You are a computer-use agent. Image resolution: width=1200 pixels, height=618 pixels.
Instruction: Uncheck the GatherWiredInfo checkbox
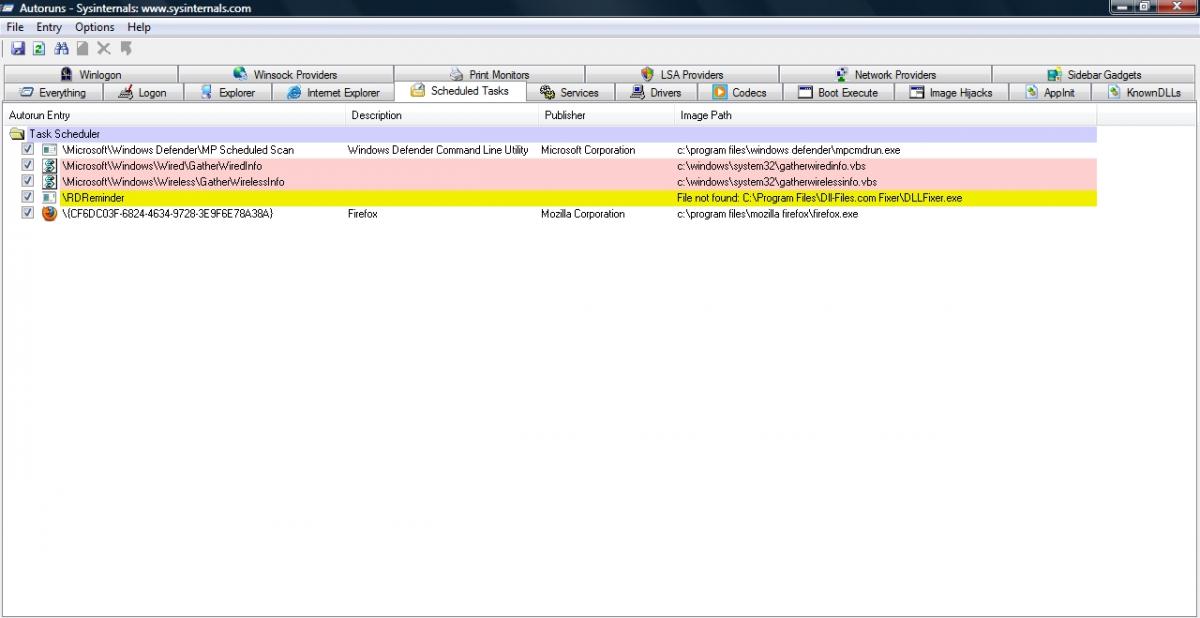pyautogui.click(x=28, y=166)
